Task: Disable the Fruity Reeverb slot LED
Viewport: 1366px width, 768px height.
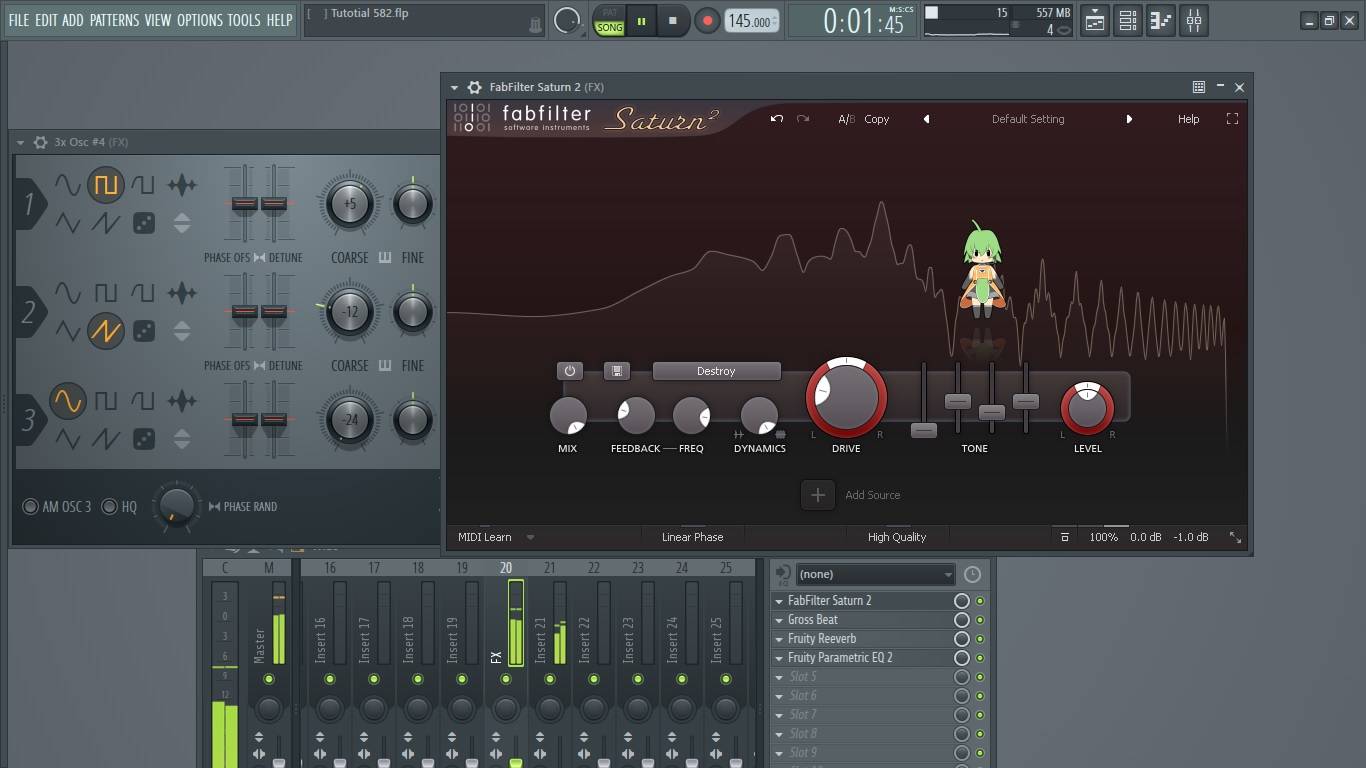Action: [980, 639]
